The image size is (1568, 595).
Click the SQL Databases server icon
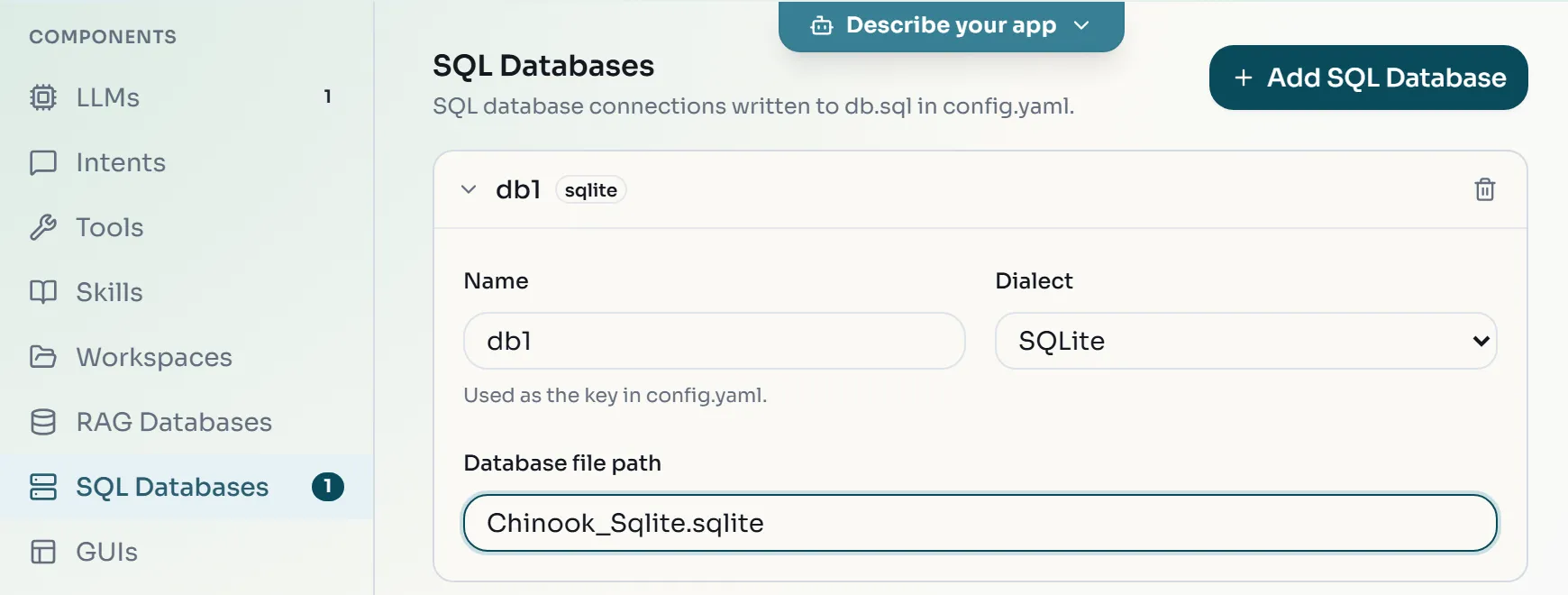pyautogui.click(x=42, y=487)
